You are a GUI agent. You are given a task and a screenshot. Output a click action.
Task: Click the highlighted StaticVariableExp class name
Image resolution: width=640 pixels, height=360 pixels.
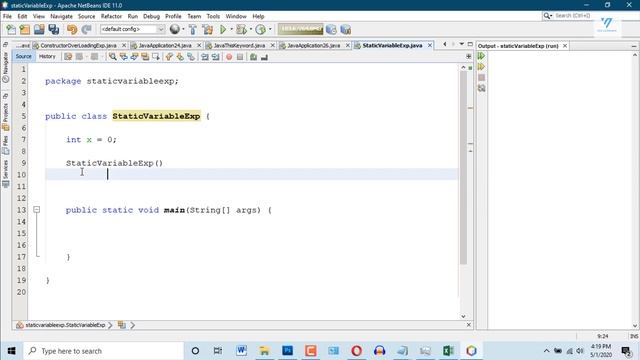156,116
